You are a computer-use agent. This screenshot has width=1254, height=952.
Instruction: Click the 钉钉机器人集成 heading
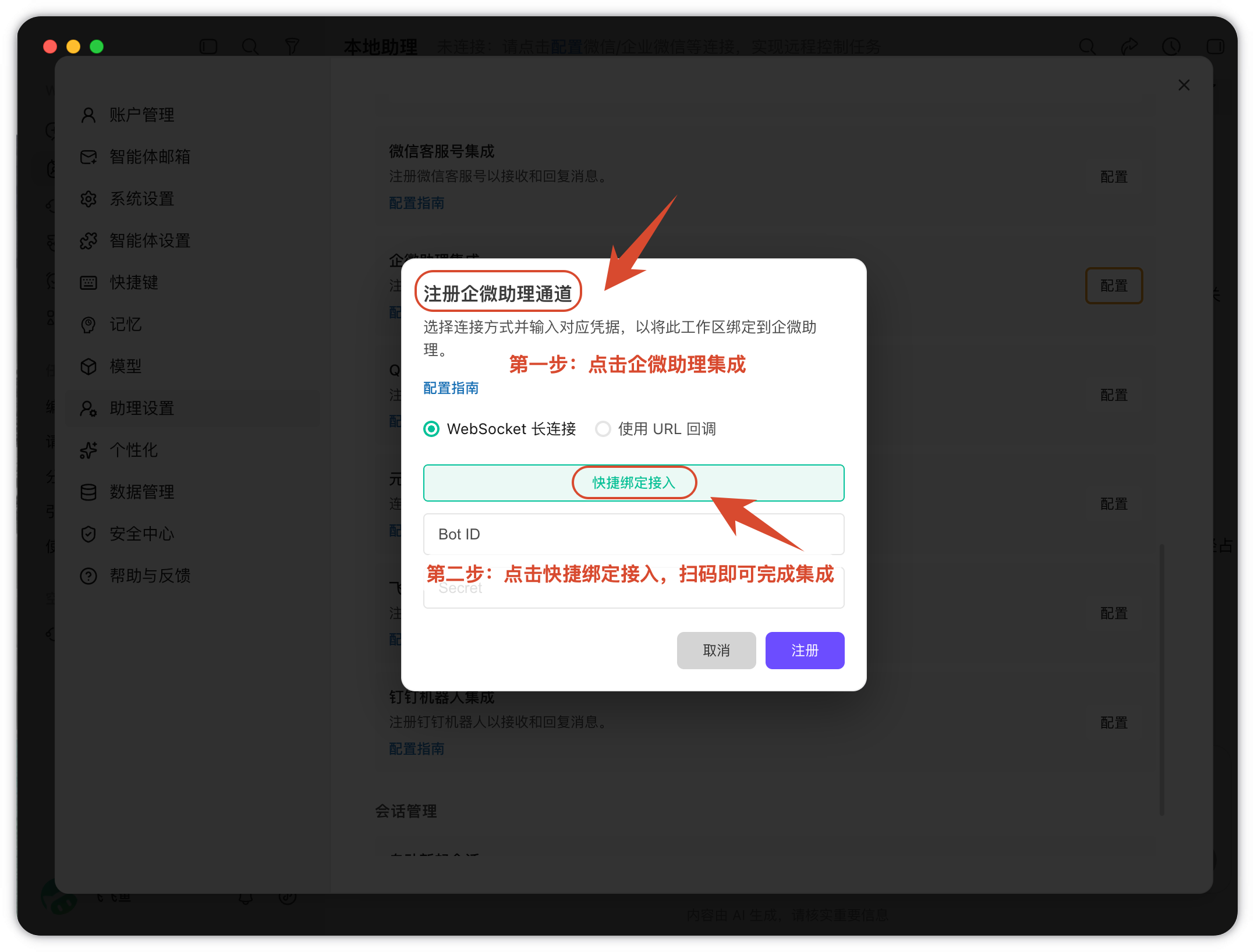point(441,697)
